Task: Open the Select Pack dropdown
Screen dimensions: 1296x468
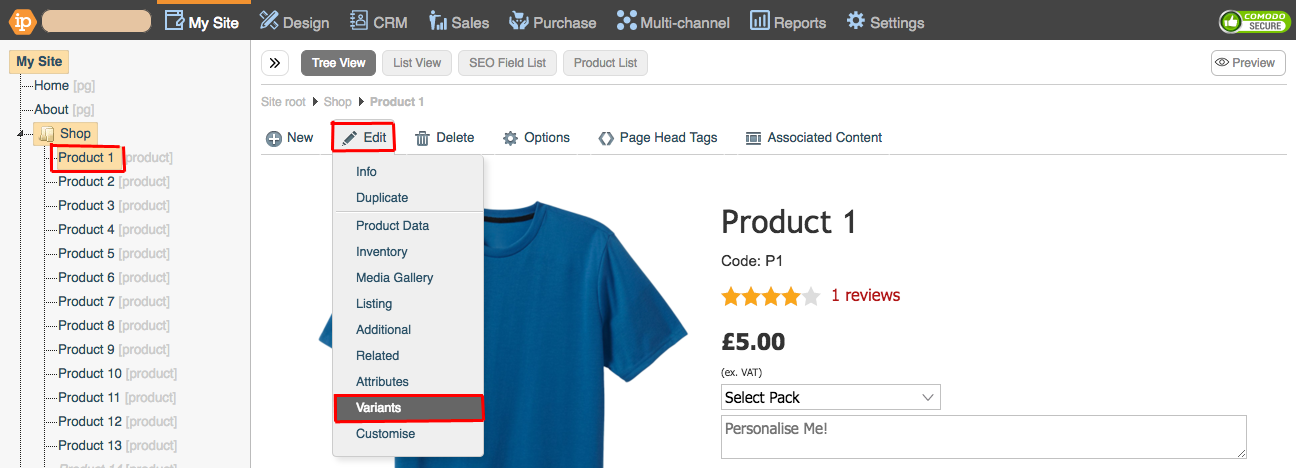Action: tap(831, 398)
